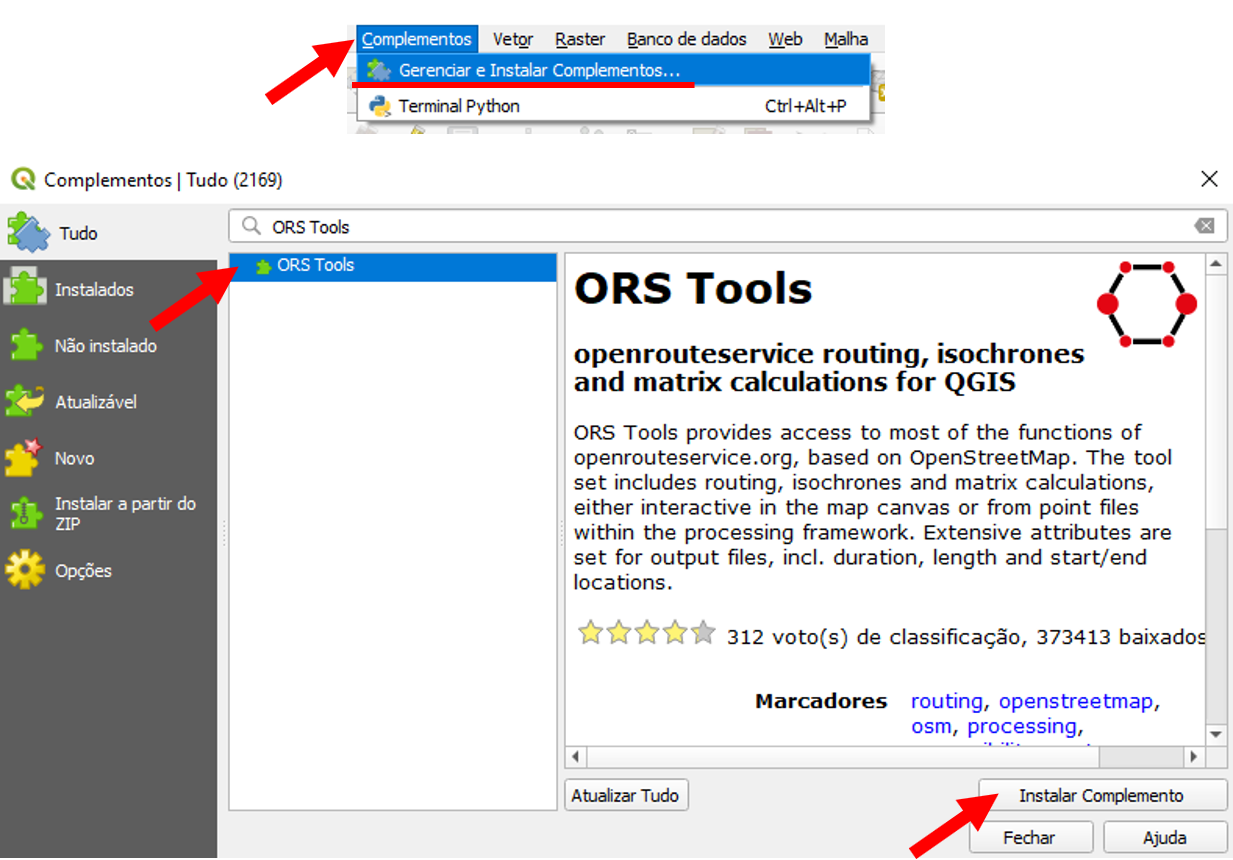Open the Tudo plugins category icon
The width and height of the screenshot is (1233, 860).
[x=28, y=232]
